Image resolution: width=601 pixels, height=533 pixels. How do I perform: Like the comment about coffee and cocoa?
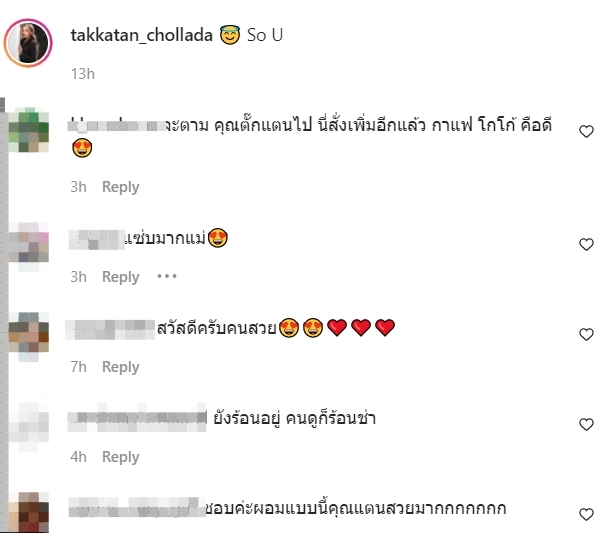coord(586,131)
